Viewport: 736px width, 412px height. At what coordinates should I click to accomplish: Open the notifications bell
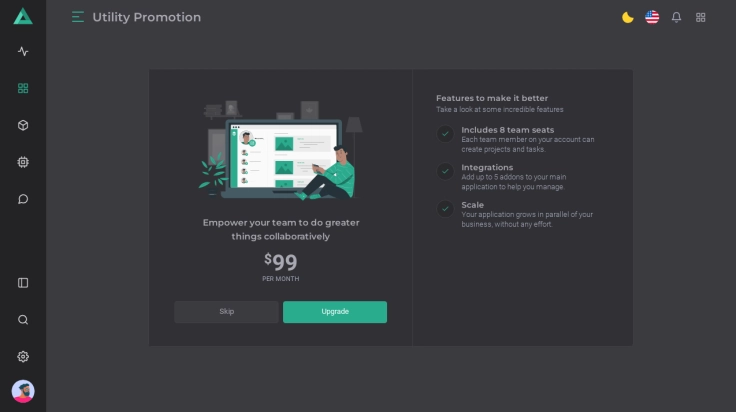click(x=677, y=17)
